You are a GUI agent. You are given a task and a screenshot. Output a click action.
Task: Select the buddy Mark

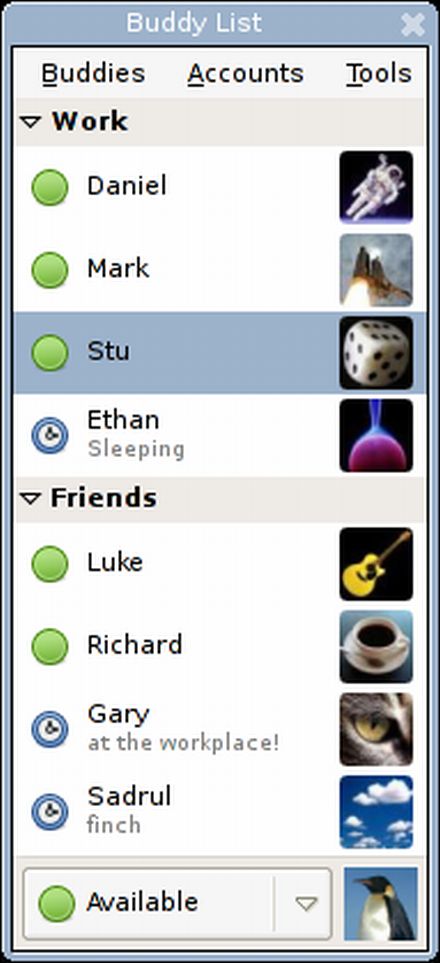[219, 270]
